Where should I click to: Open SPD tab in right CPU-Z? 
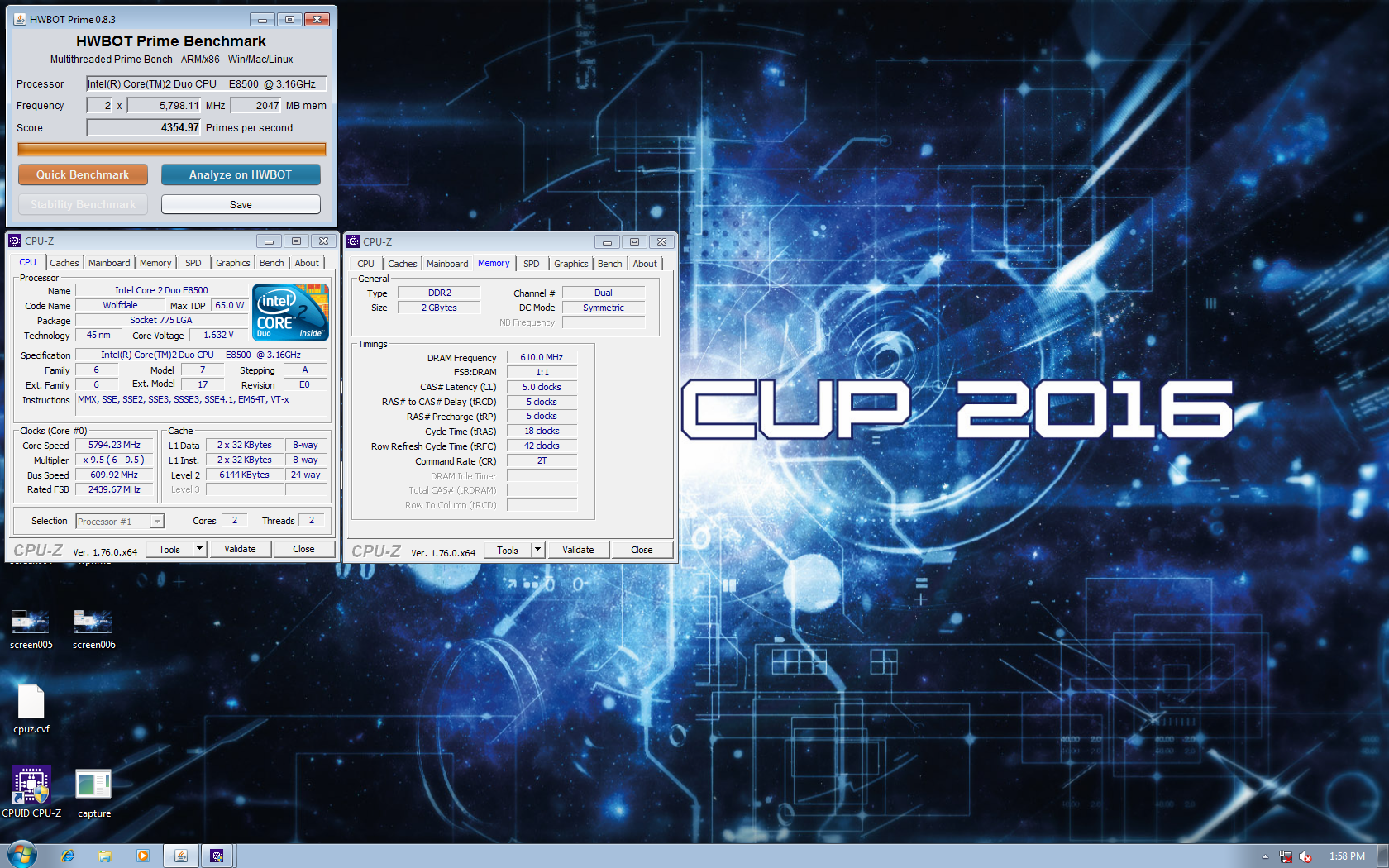[532, 264]
